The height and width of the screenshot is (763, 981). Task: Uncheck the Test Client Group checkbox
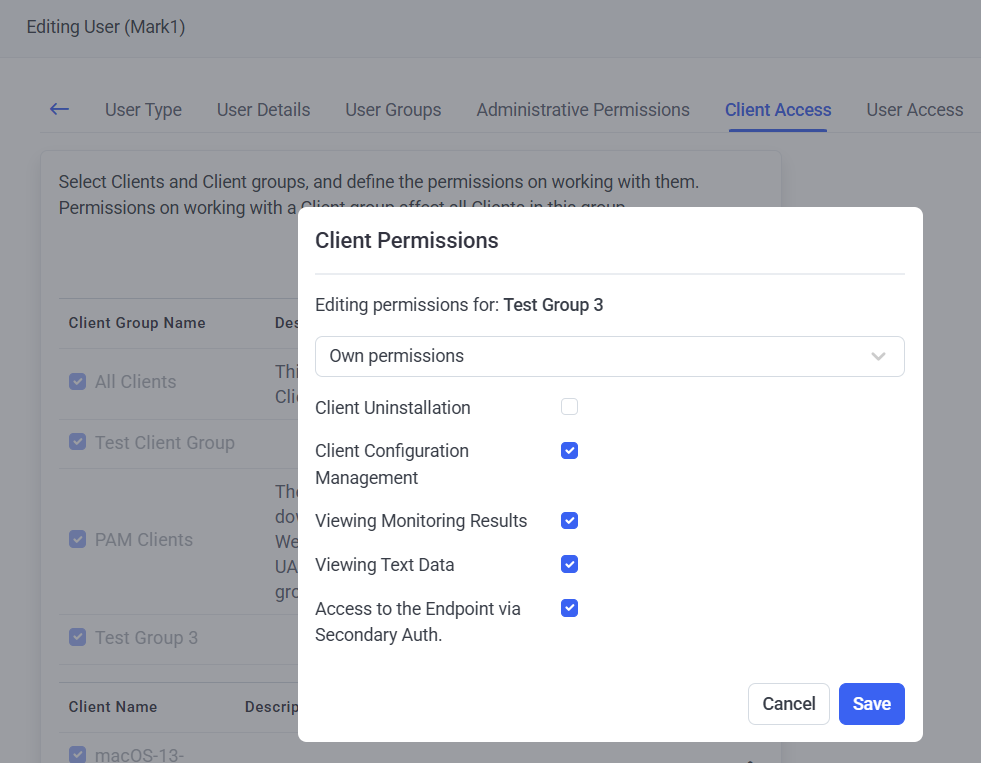tap(77, 442)
